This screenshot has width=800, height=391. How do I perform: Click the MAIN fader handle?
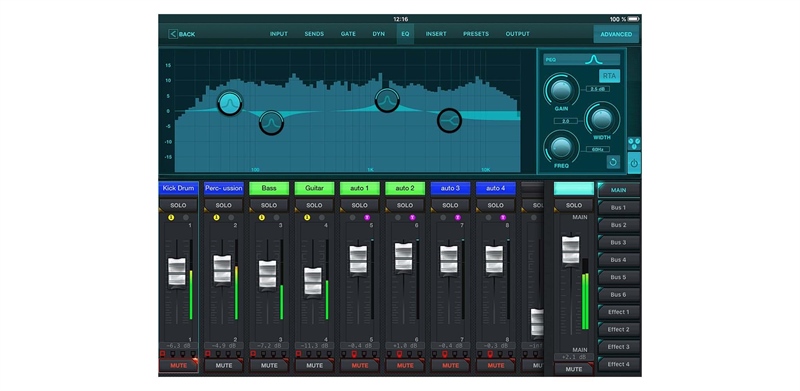point(570,251)
